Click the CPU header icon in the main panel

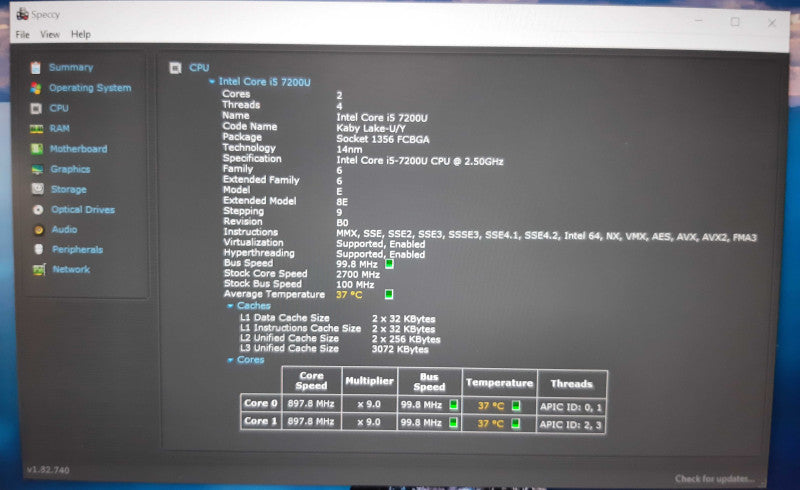pos(175,68)
